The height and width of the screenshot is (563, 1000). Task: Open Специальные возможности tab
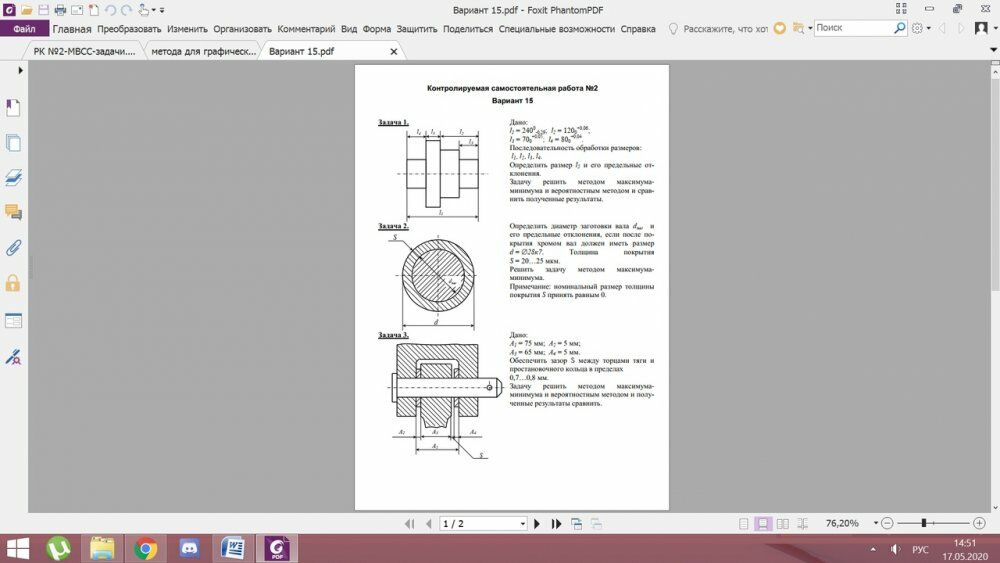point(557,29)
